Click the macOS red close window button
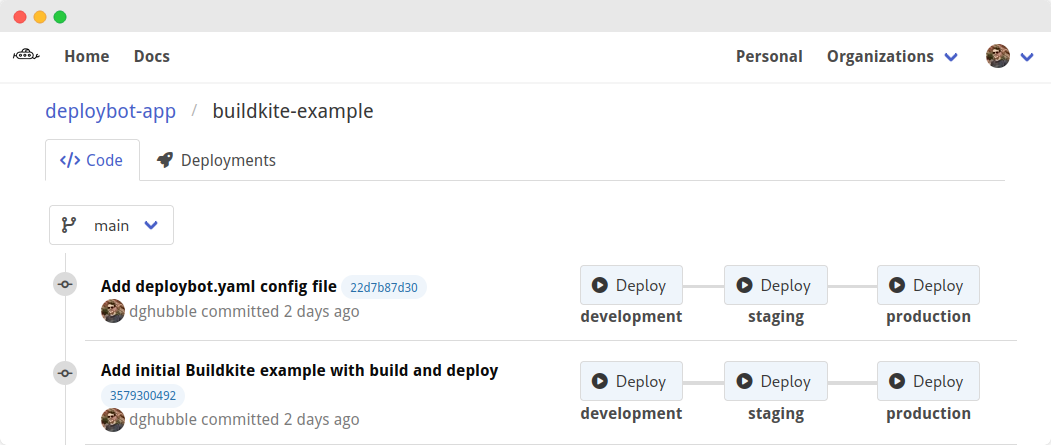Screen dimensions: 1051x445 point(20,17)
